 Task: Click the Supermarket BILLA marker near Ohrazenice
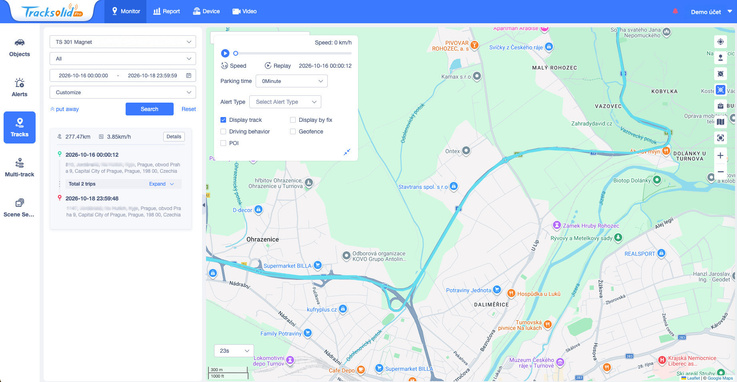tap(318, 265)
